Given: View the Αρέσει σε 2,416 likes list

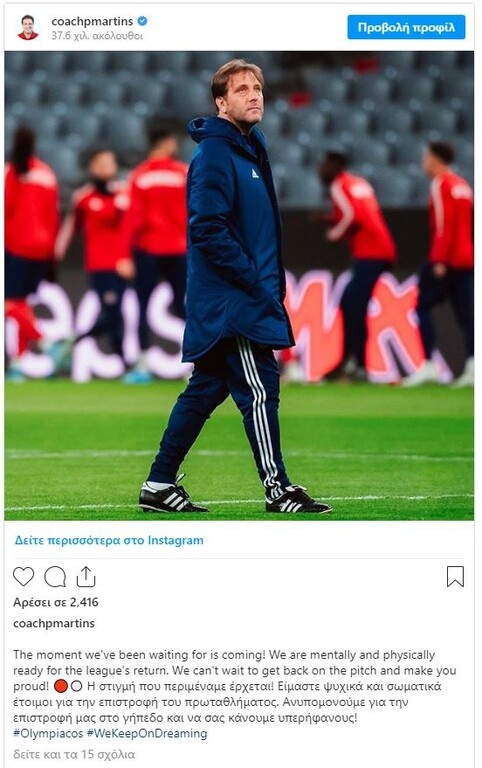Looking at the screenshot, I should (56, 602).
